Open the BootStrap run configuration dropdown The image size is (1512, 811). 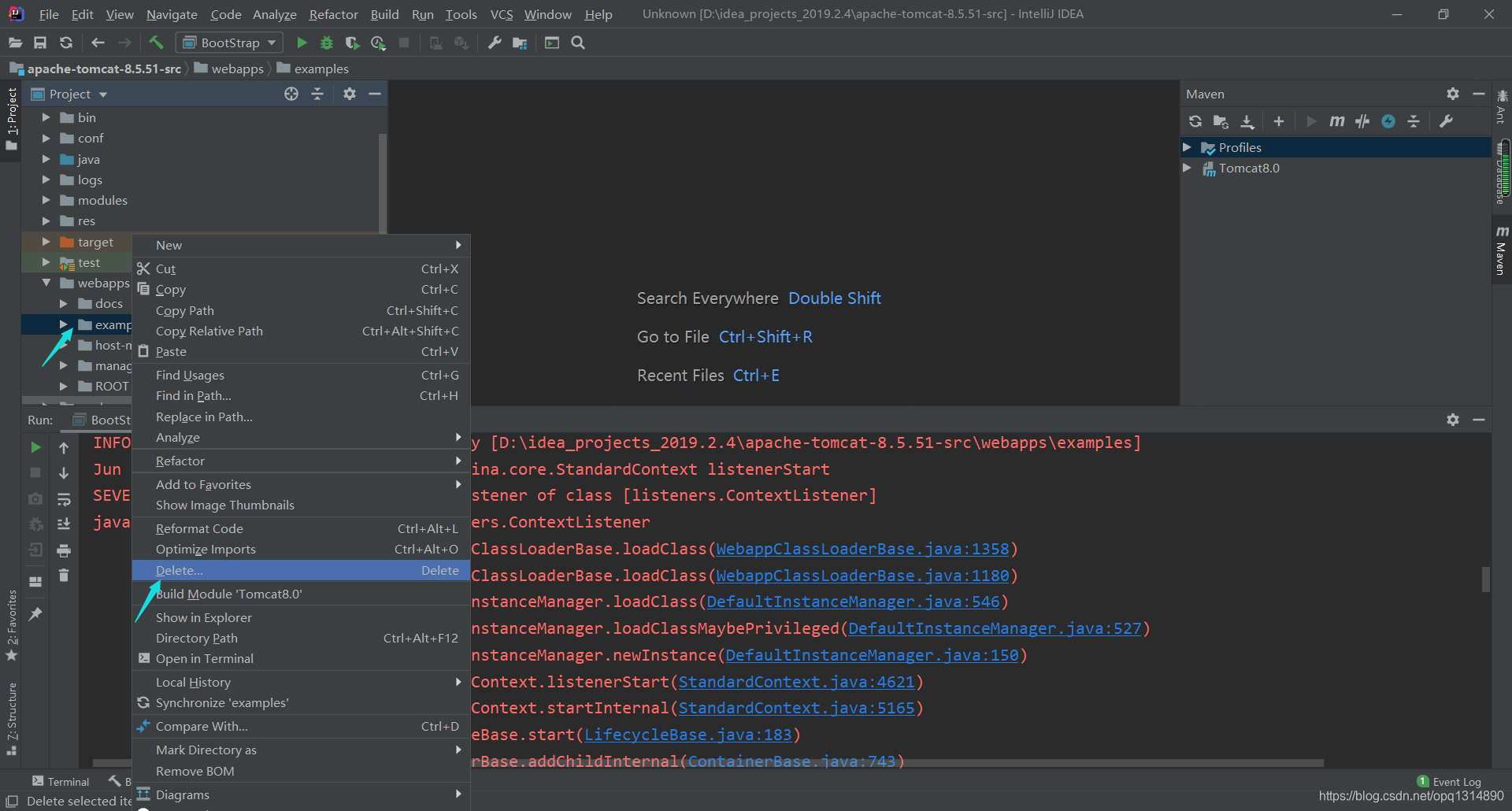pos(229,43)
